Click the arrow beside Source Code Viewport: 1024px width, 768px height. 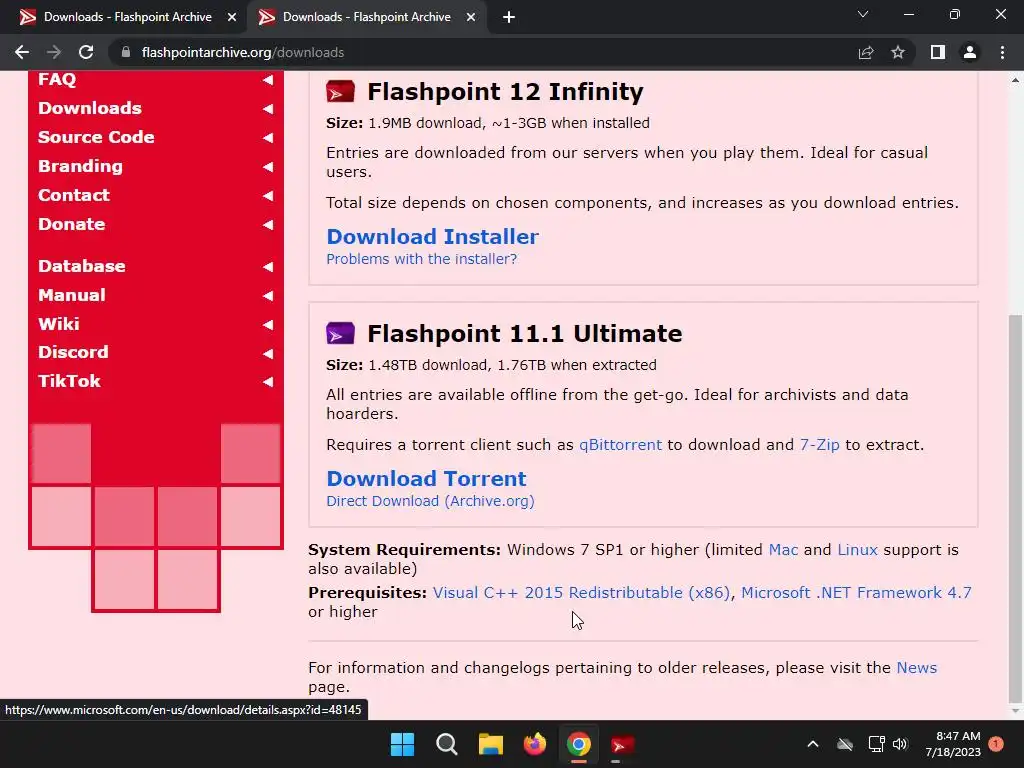[268, 137]
